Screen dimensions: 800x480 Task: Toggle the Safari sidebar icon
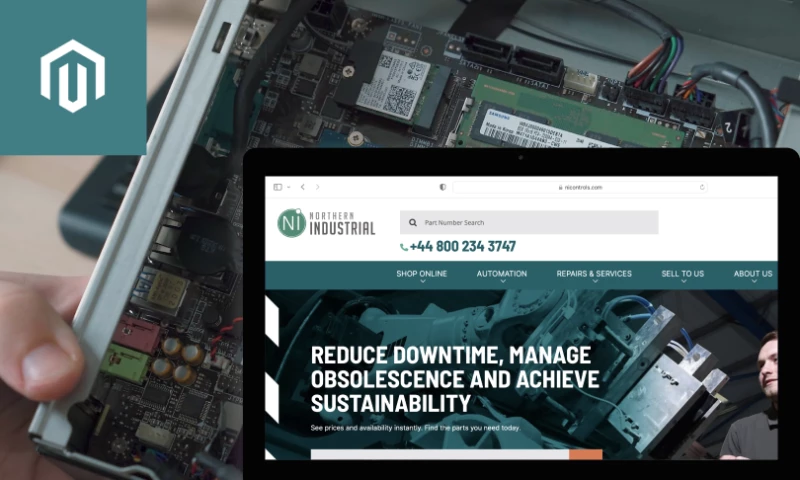[278, 187]
